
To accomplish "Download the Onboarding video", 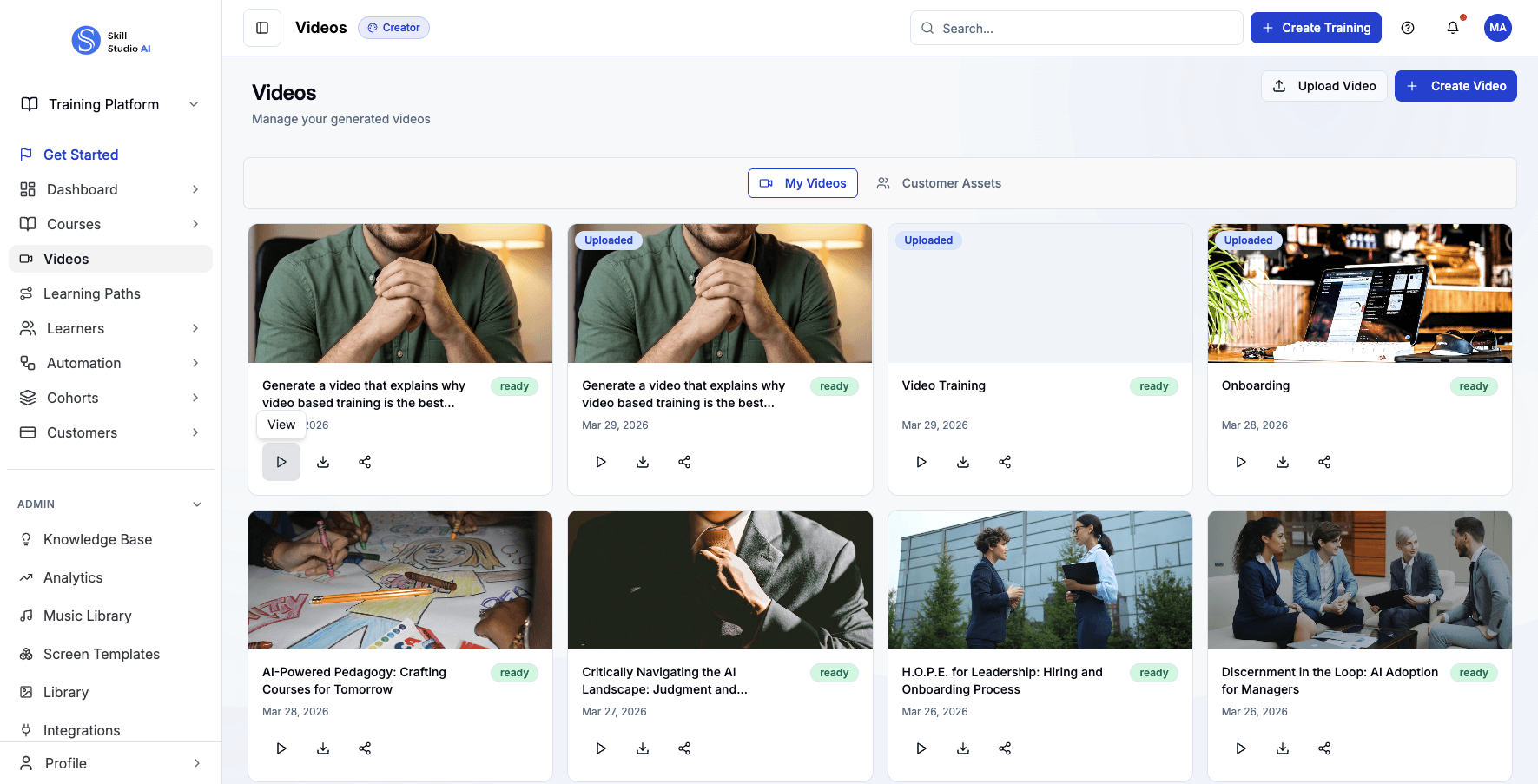I will [x=1283, y=462].
